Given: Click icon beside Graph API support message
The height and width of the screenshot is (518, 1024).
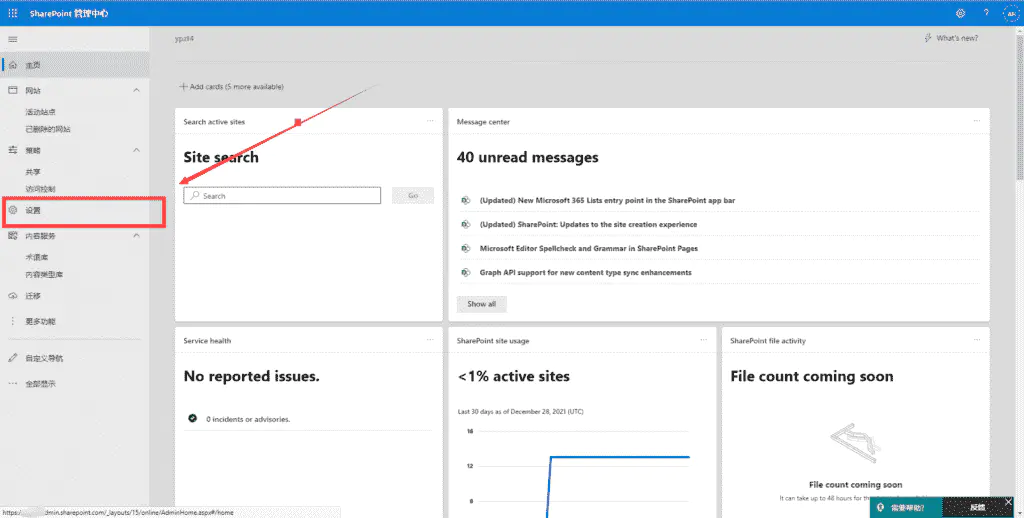Looking at the screenshot, I should coord(466,272).
